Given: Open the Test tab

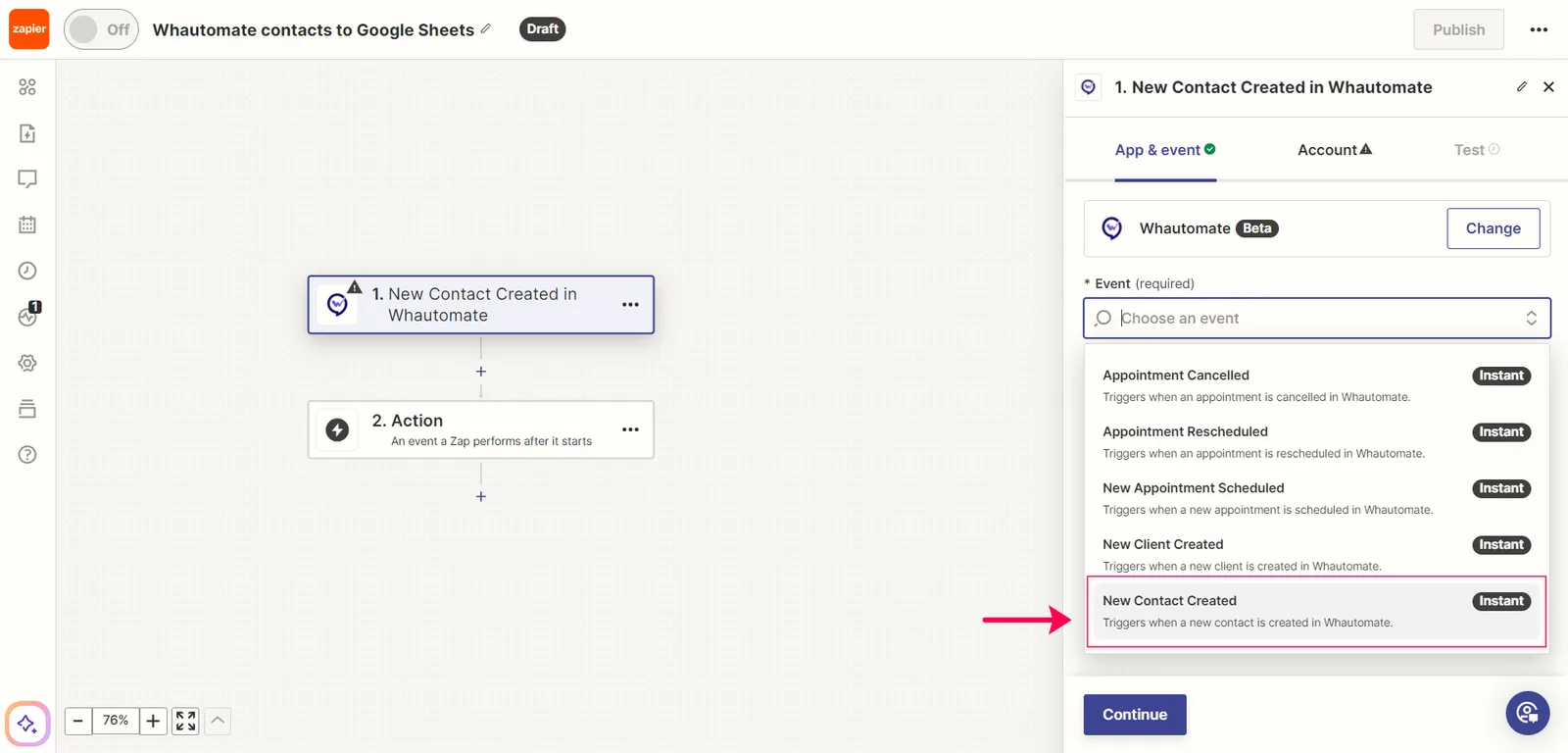Looking at the screenshot, I should 1477,150.
